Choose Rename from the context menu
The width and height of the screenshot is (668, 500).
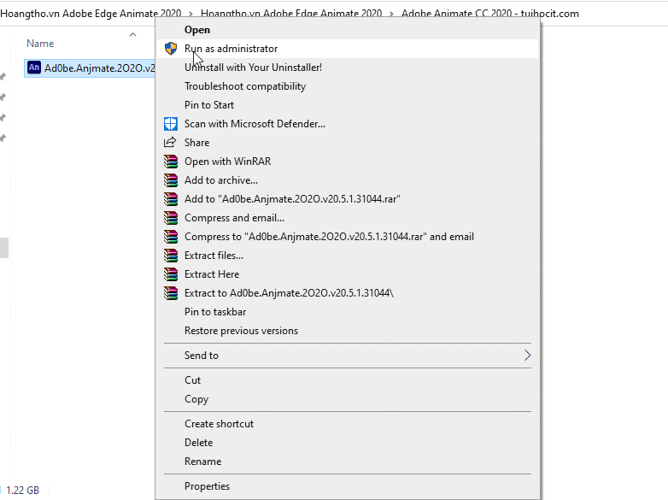point(348,461)
